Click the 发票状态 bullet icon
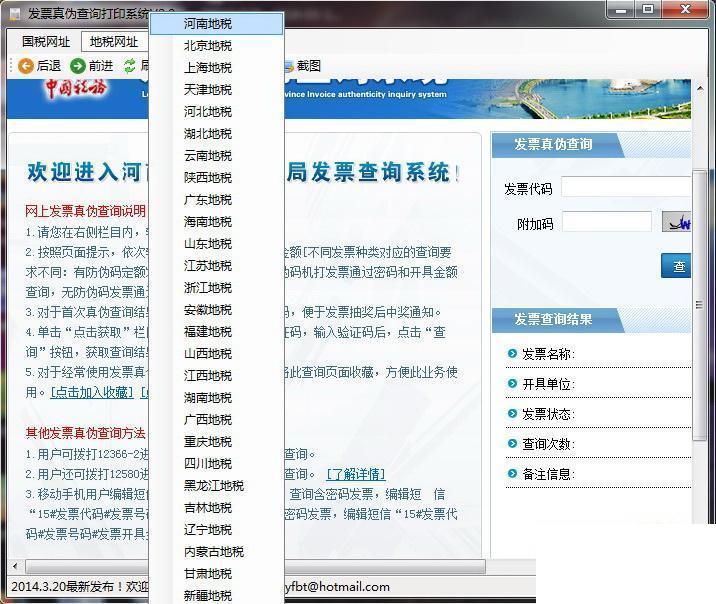Viewport: 716px width, 604px height. (512, 414)
